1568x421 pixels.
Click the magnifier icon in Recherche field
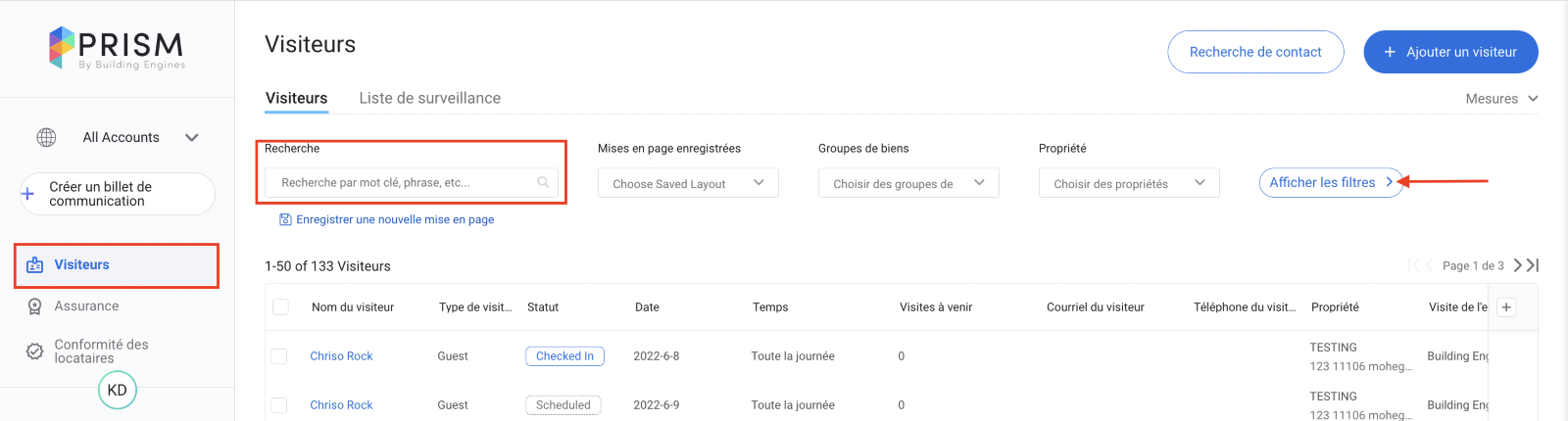coord(543,183)
